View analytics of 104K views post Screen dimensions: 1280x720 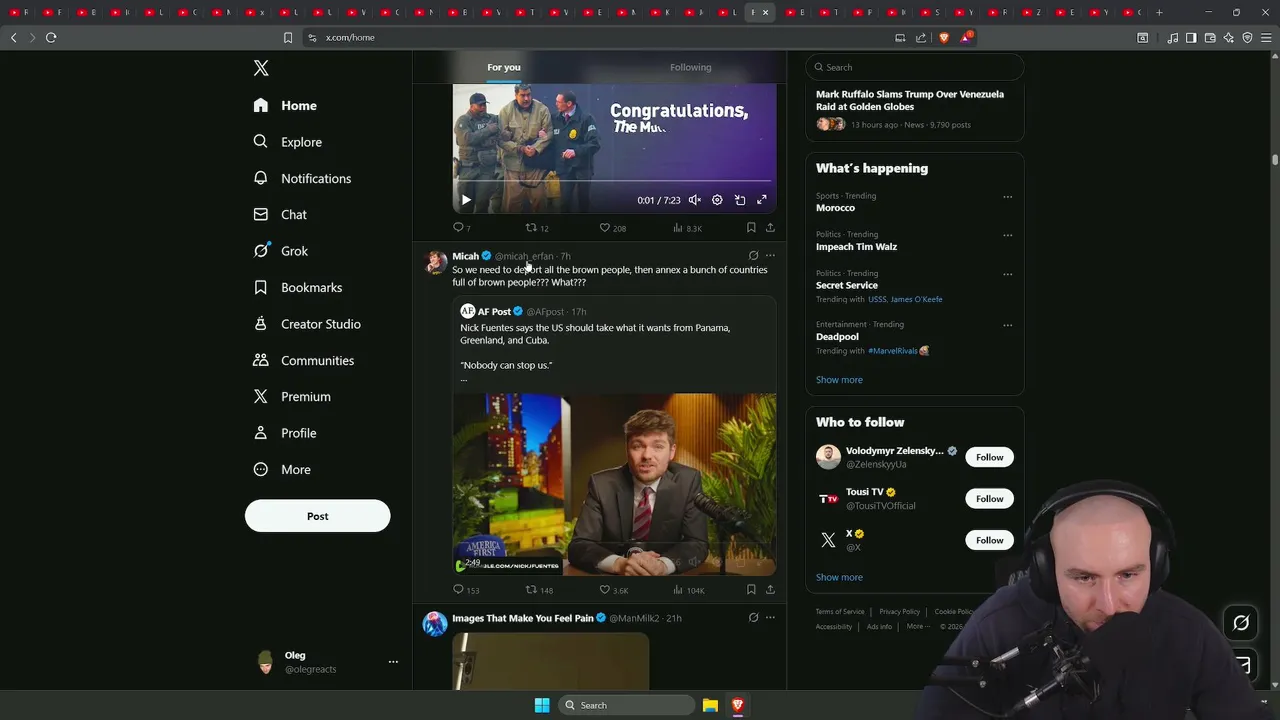689,590
